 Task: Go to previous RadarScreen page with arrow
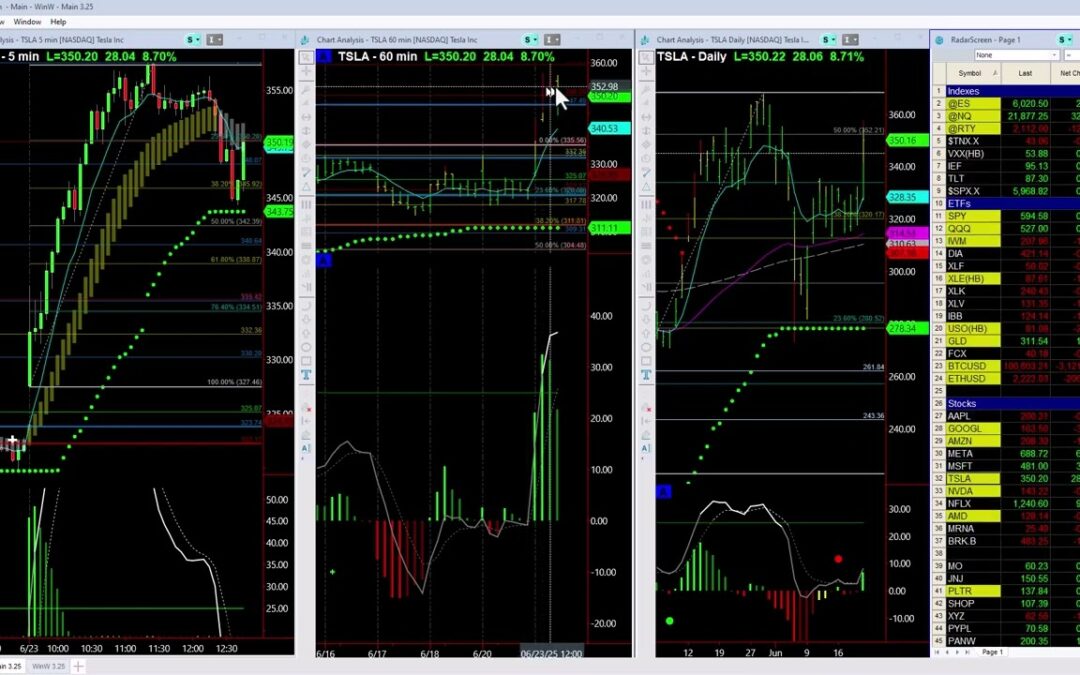click(x=947, y=652)
